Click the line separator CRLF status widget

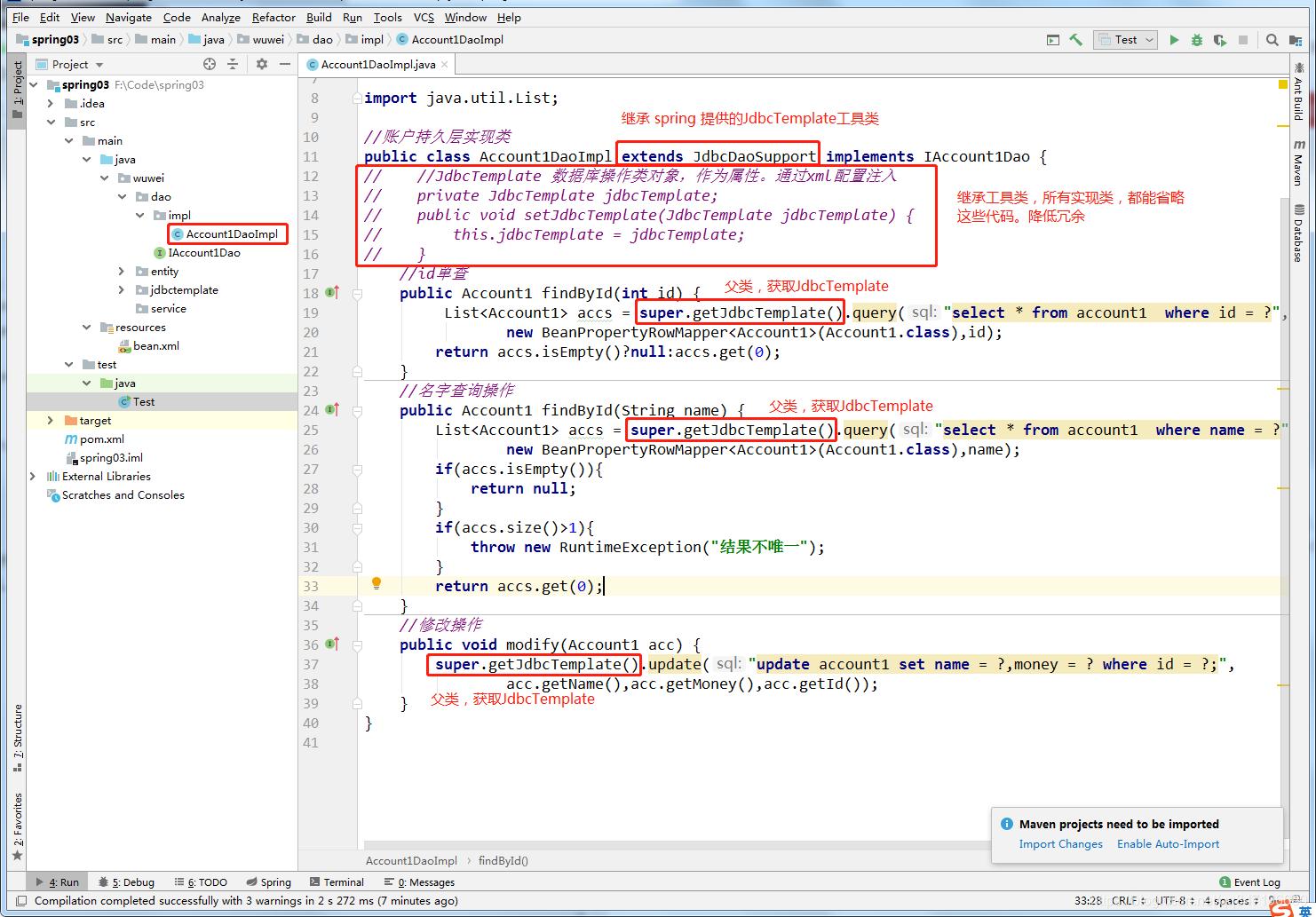1128,900
